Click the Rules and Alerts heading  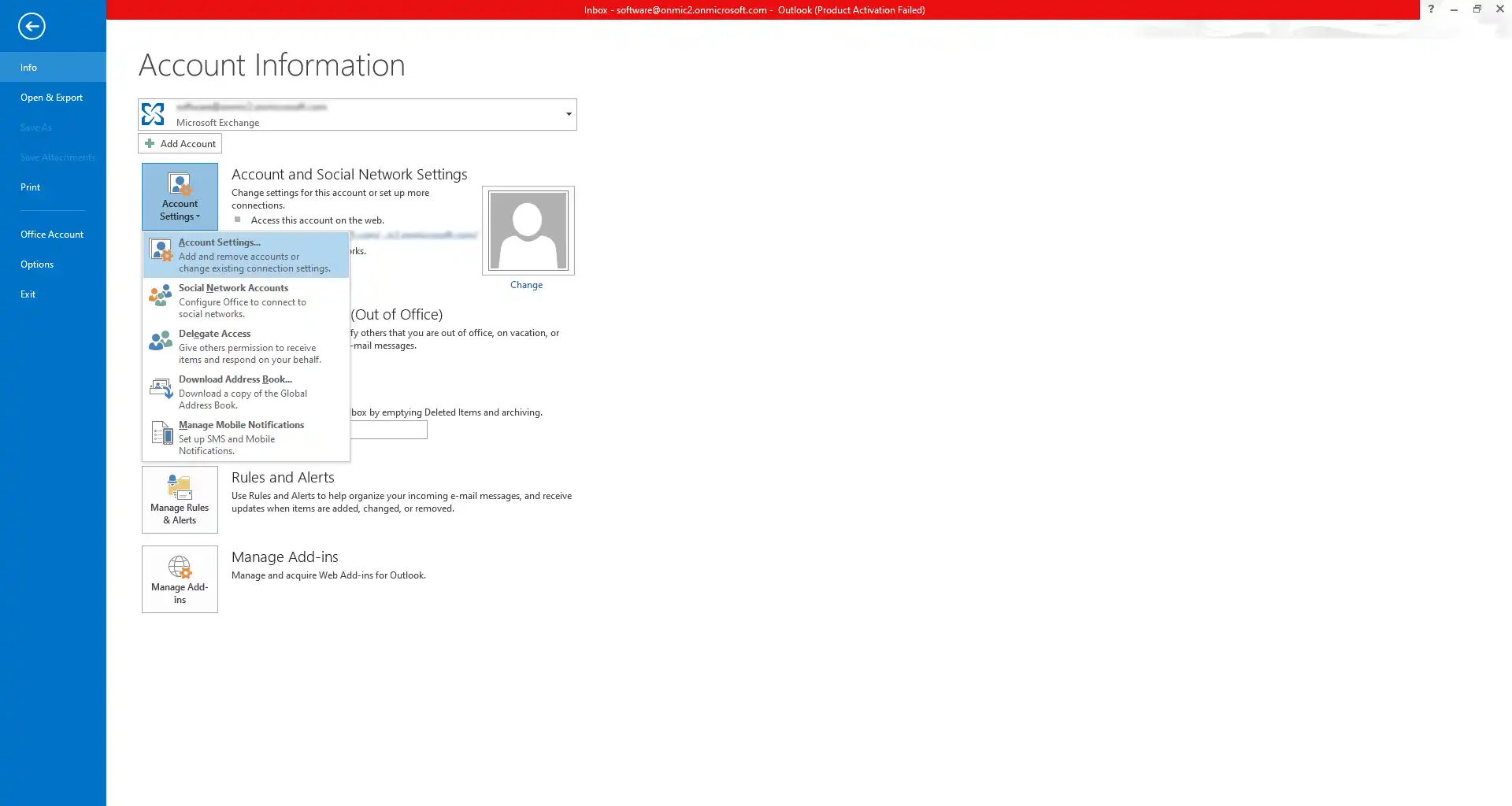coord(283,477)
